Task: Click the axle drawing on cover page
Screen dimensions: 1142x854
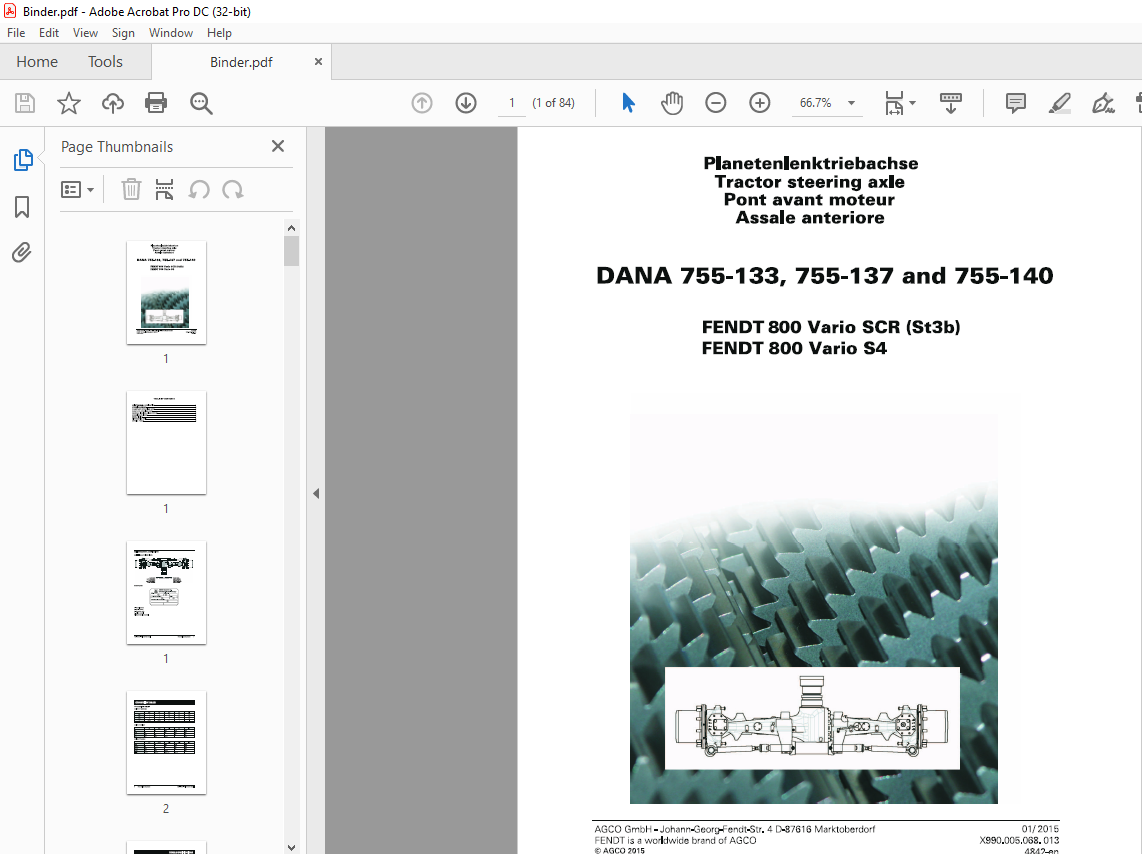Action: [812, 718]
